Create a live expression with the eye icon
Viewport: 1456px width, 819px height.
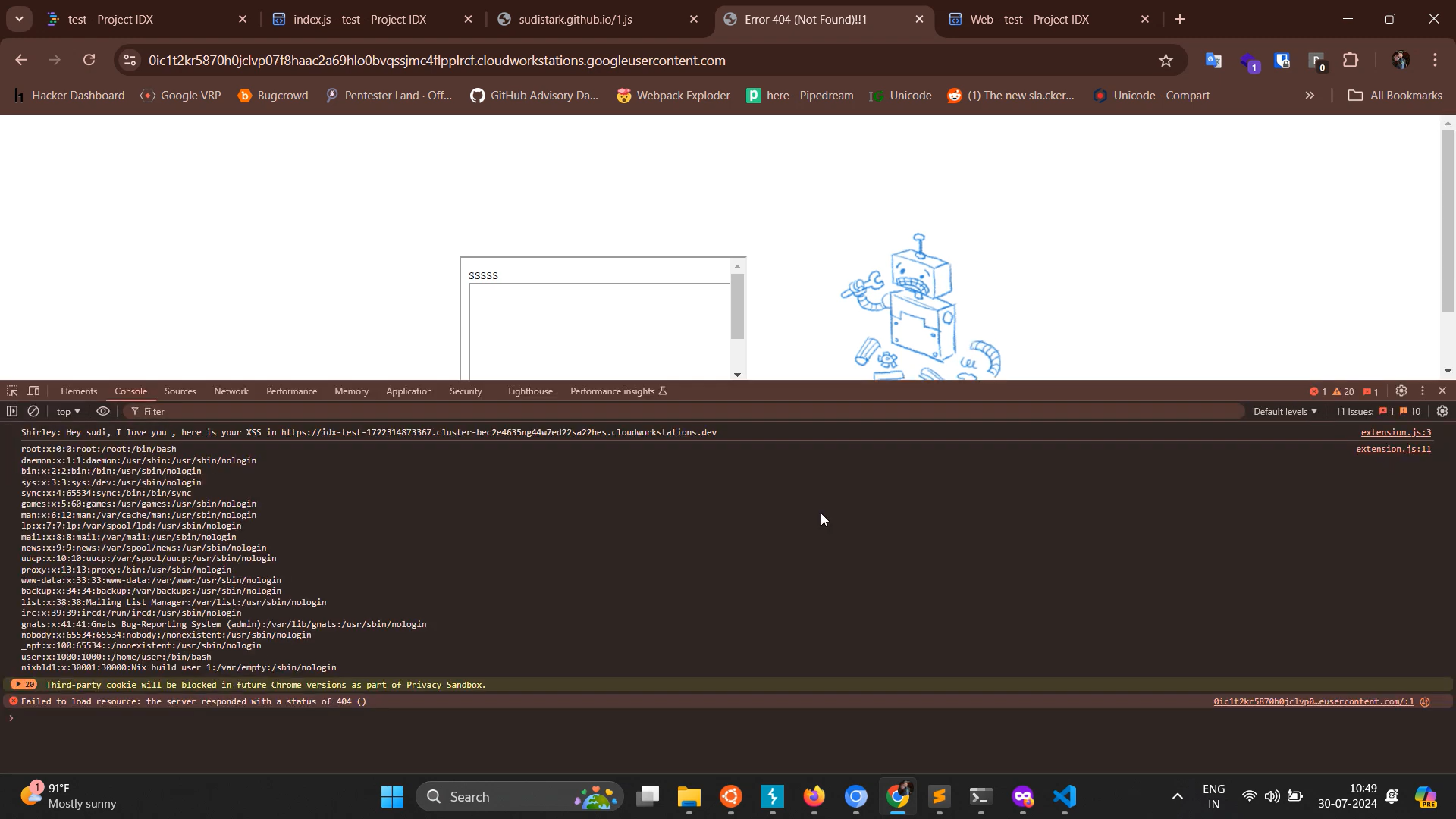pos(103,411)
